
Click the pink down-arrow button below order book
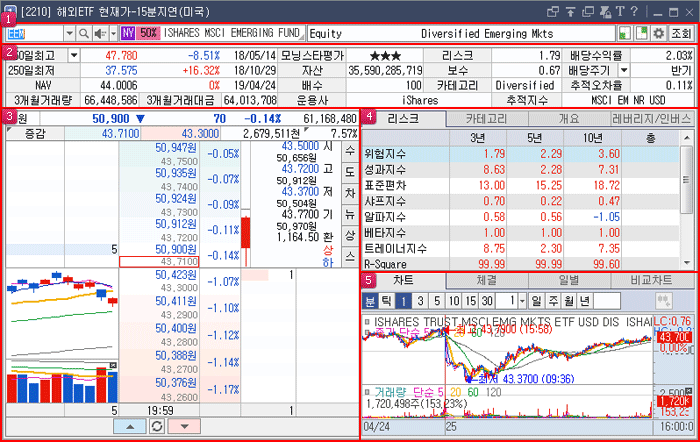[184, 426]
